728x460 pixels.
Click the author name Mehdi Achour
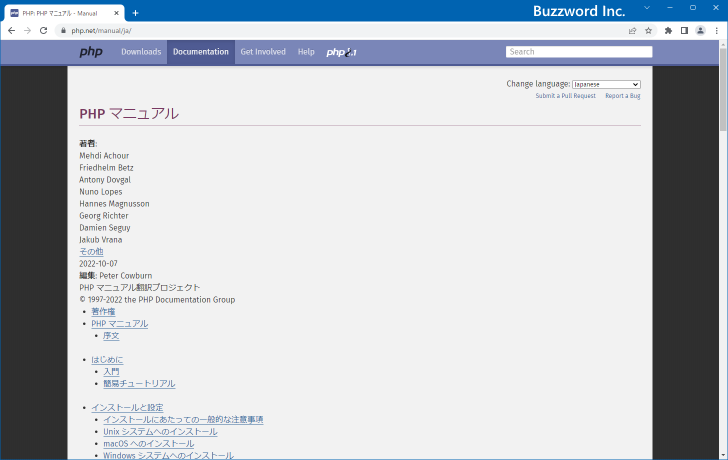(x=104, y=155)
